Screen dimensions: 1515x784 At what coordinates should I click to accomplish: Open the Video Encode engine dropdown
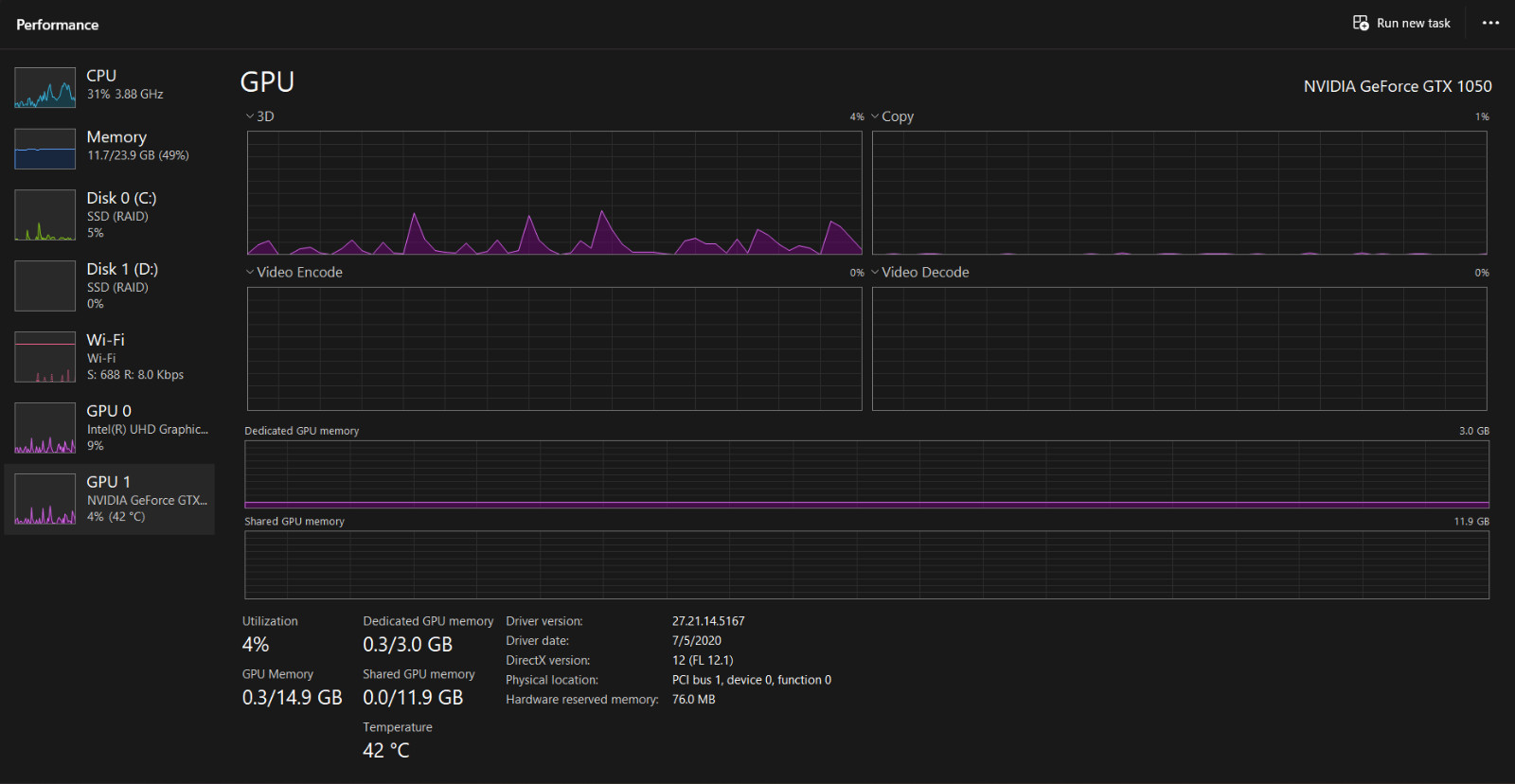[x=294, y=272]
